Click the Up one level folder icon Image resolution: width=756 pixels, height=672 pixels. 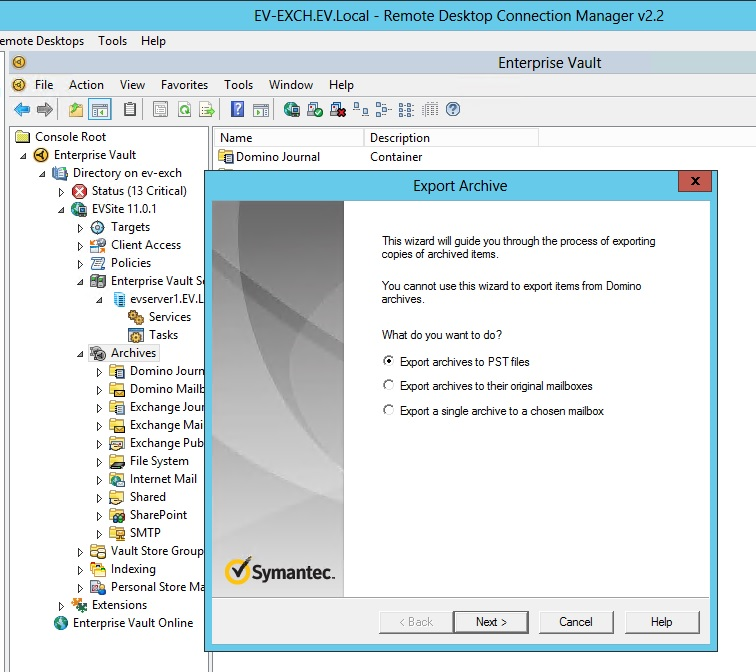(76, 110)
